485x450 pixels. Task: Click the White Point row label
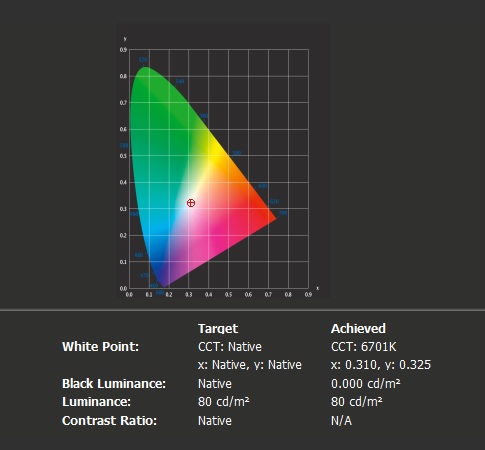tap(100, 347)
